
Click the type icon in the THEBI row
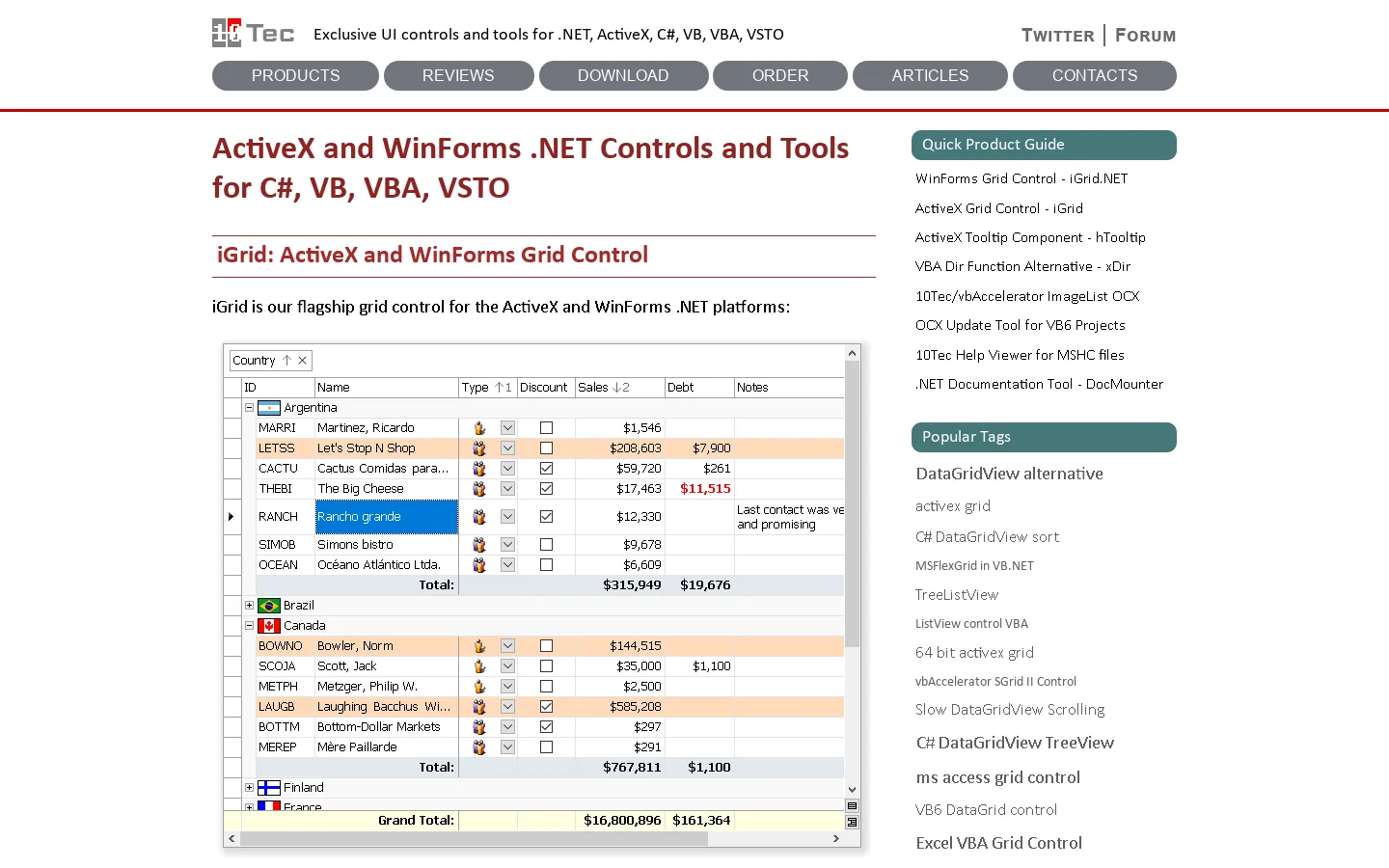coord(479,489)
